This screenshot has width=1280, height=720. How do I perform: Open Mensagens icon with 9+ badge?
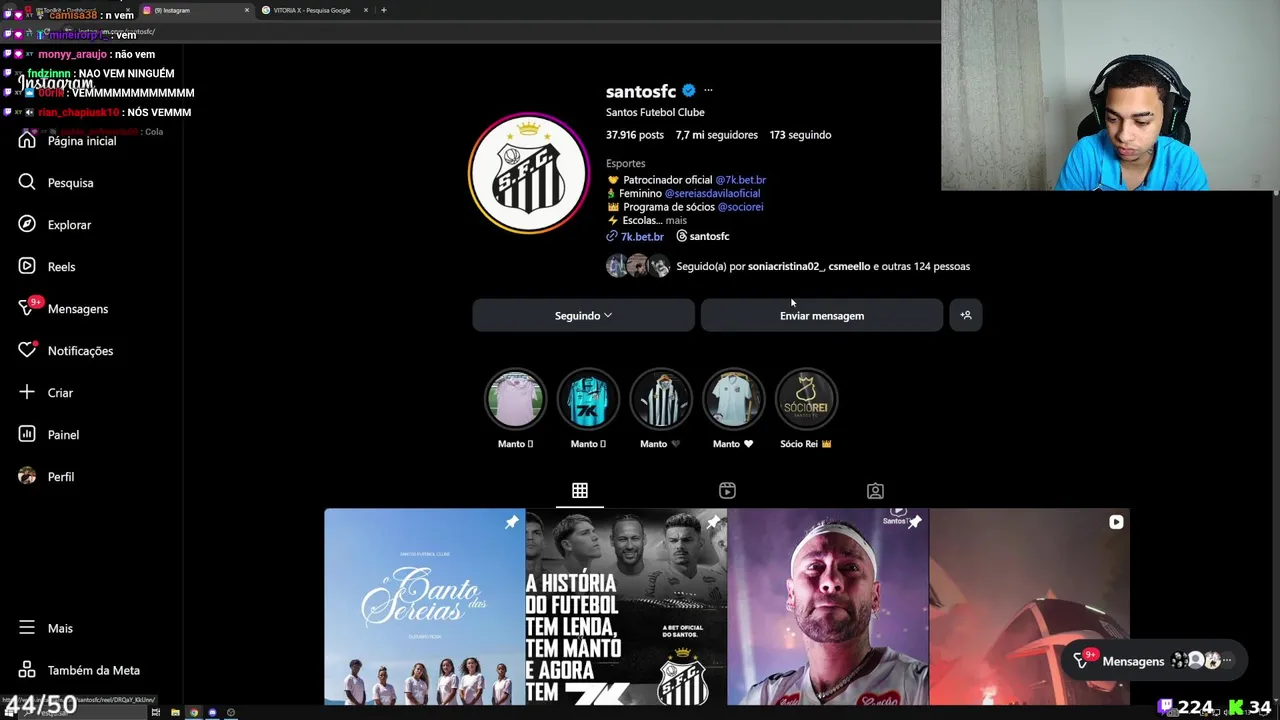[27, 308]
